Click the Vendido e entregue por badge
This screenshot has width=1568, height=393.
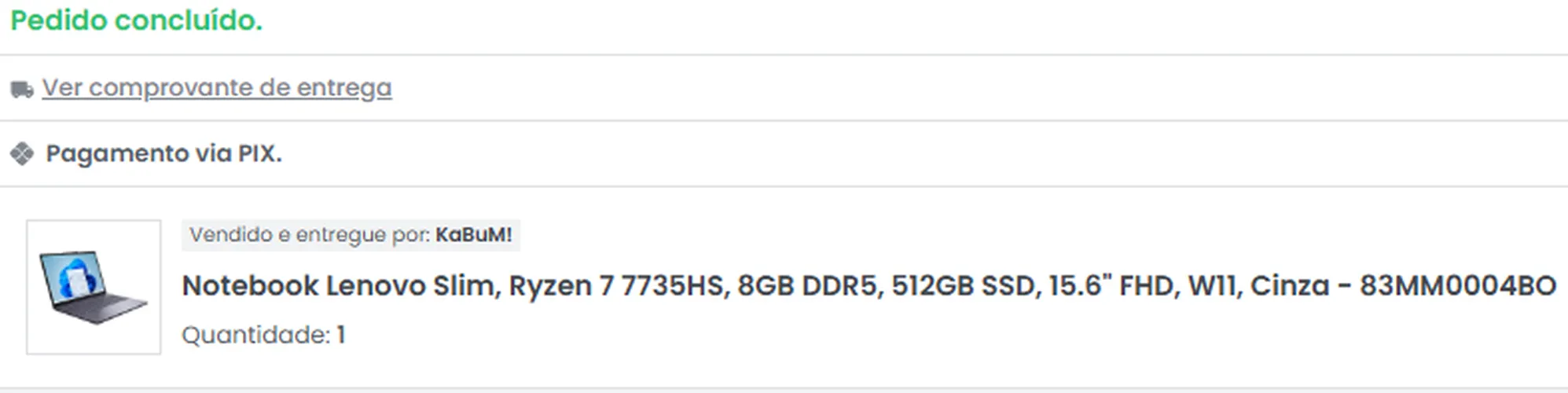click(351, 235)
